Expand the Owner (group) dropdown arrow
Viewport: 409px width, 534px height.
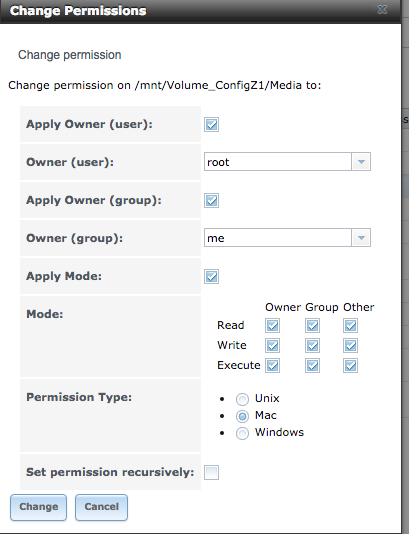coord(361,238)
